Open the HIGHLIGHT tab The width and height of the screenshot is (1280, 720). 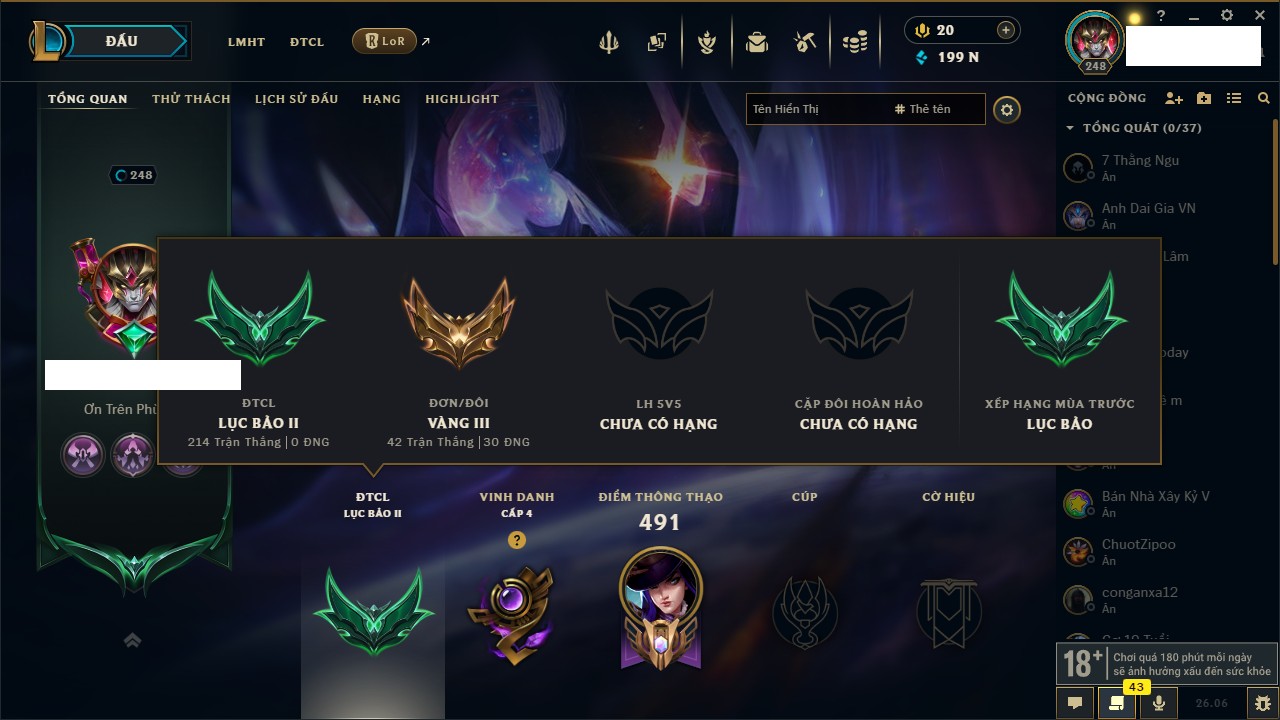462,99
